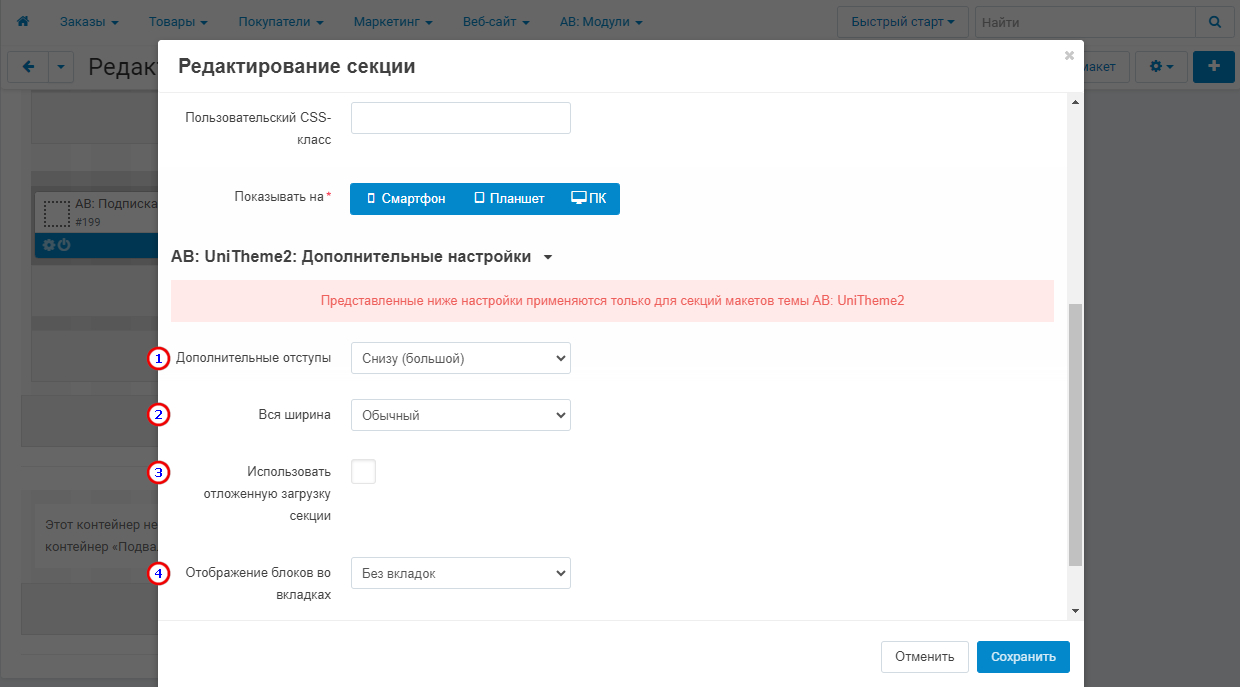Screen dimensions: 1240x687
Task: Click the back arrow button
Action: pos(28,67)
